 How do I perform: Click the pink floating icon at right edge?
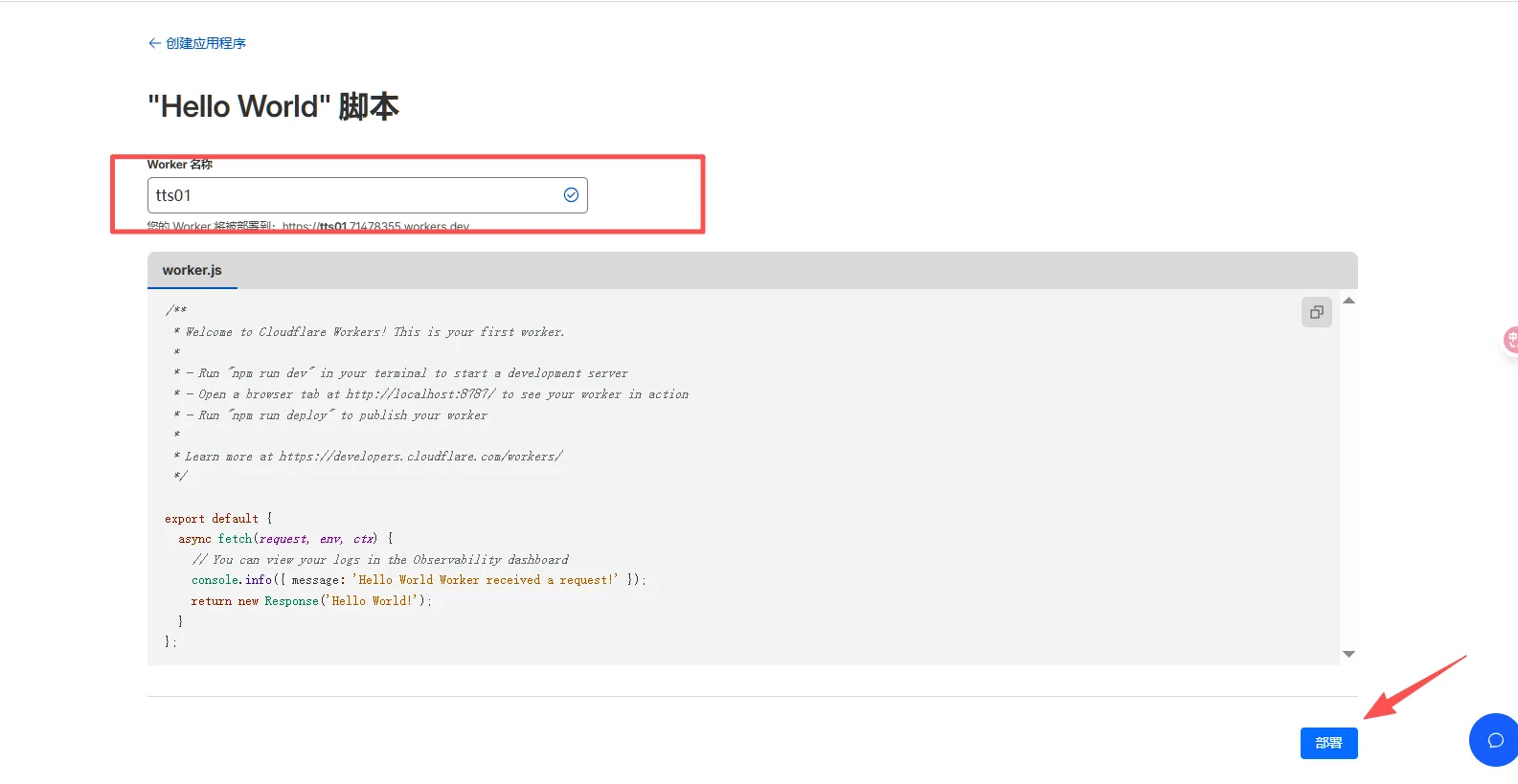pos(1510,340)
